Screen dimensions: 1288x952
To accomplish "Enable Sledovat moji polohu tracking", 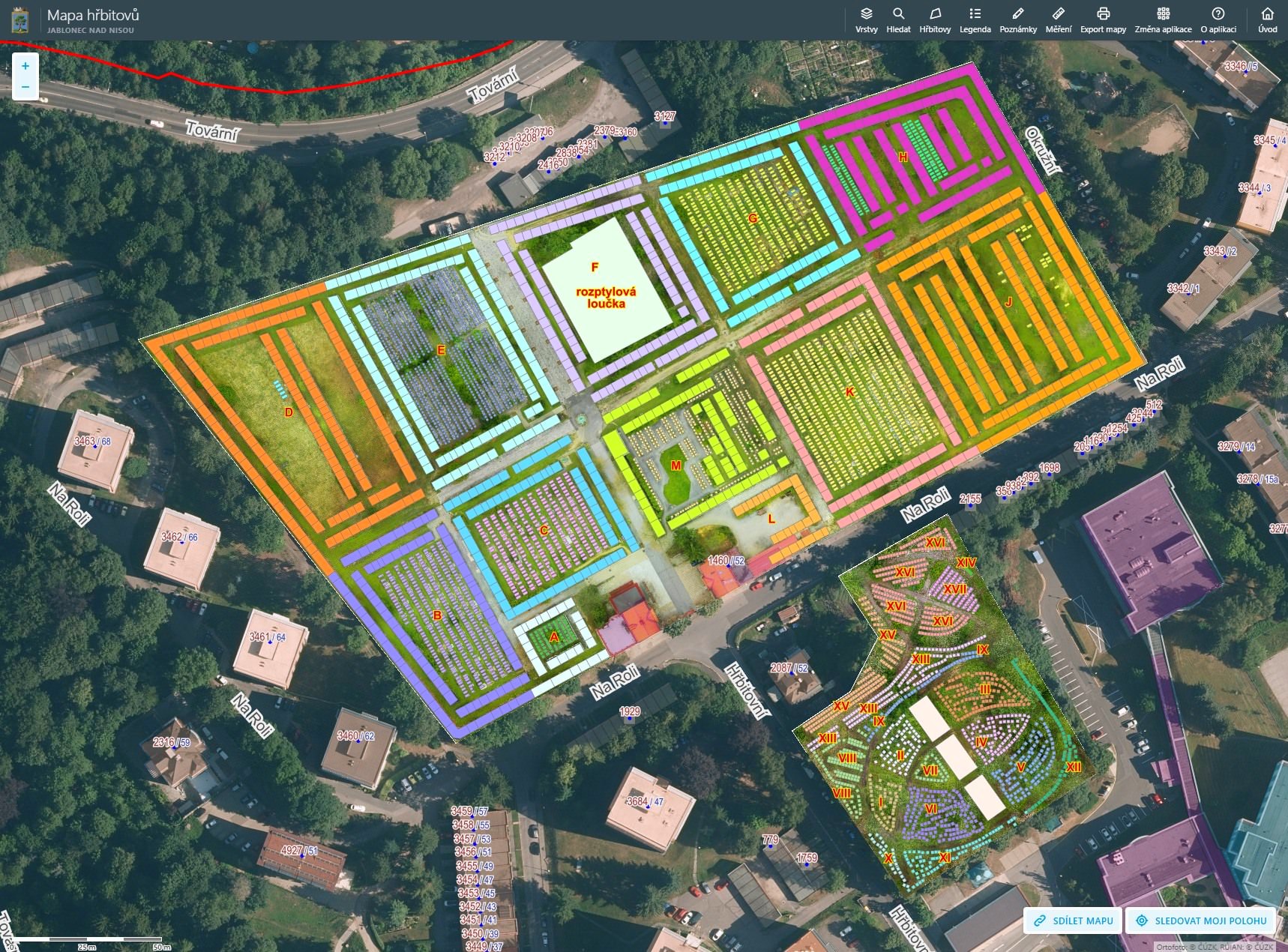I will click(x=1201, y=921).
